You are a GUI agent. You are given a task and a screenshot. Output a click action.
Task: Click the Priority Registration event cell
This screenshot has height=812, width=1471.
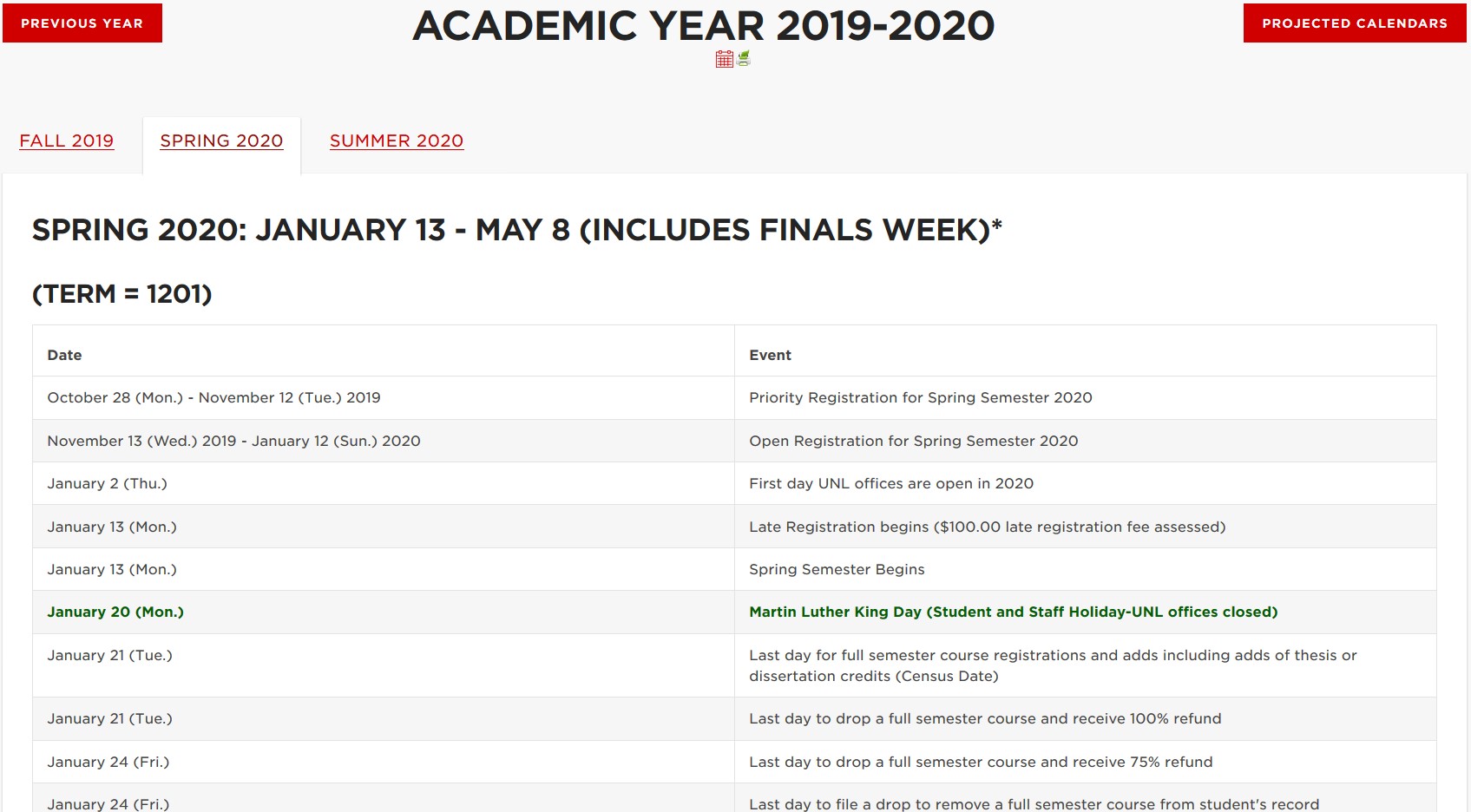coord(920,397)
